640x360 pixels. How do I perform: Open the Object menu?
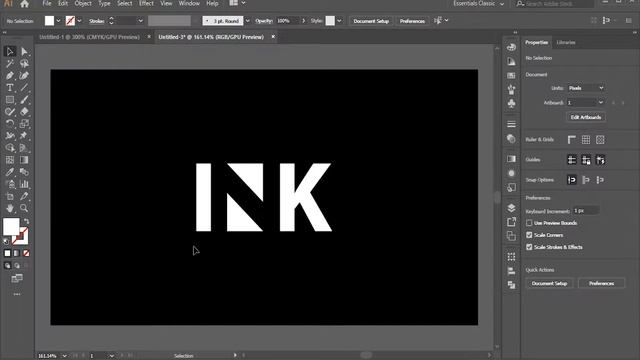pyautogui.click(x=83, y=4)
